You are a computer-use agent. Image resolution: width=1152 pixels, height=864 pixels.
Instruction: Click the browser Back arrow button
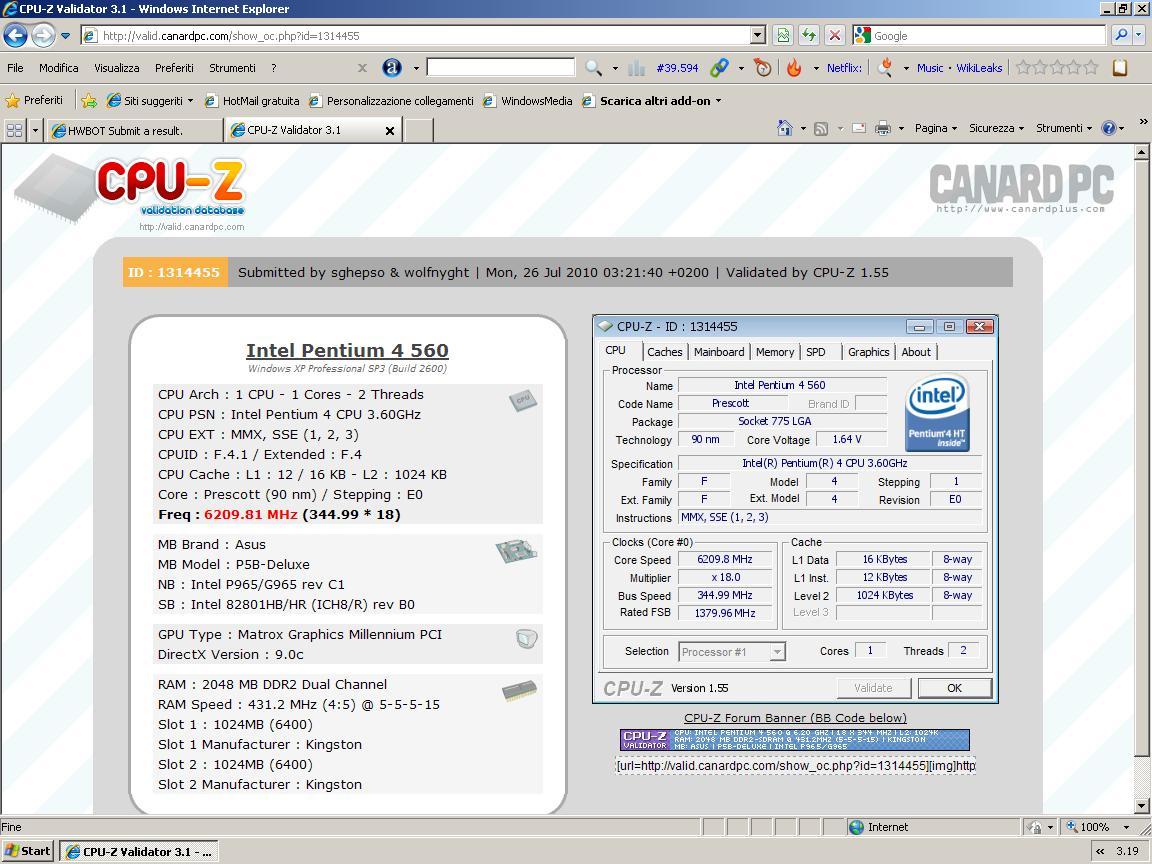coord(15,35)
